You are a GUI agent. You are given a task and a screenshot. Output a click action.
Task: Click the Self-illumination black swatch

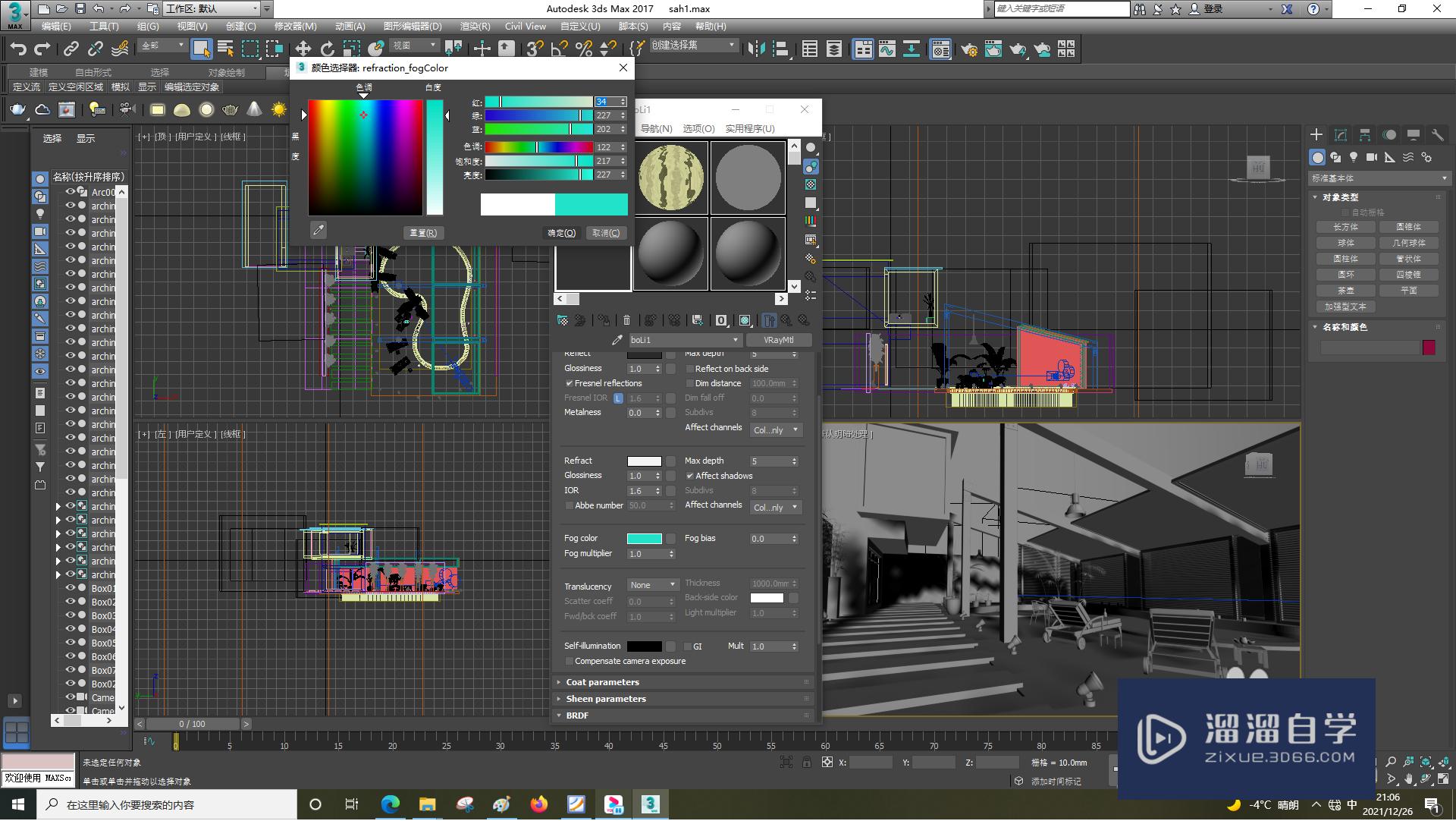pyautogui.click(x=645, y=647)
